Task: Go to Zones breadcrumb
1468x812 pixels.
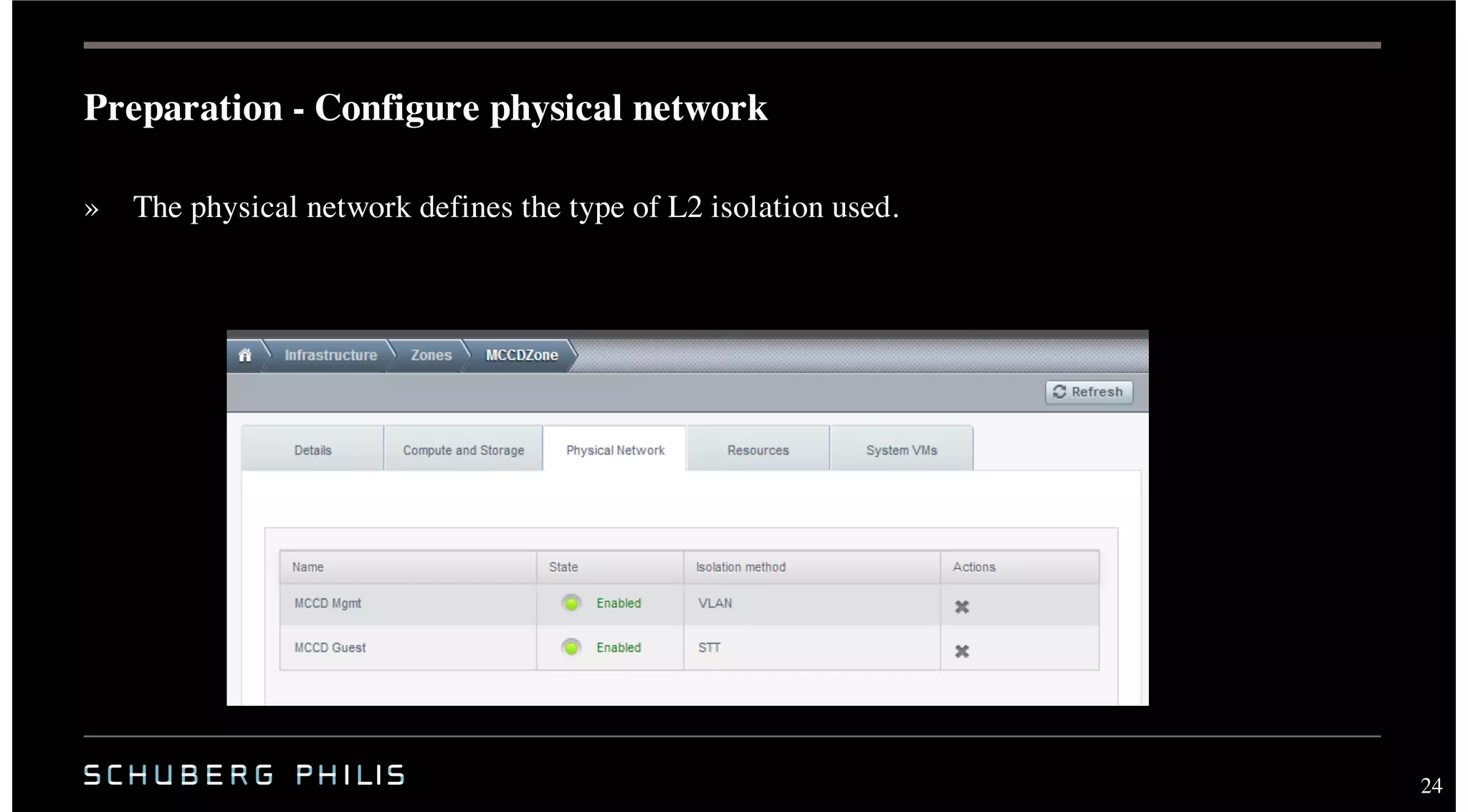Action: [x=431, y=355]
